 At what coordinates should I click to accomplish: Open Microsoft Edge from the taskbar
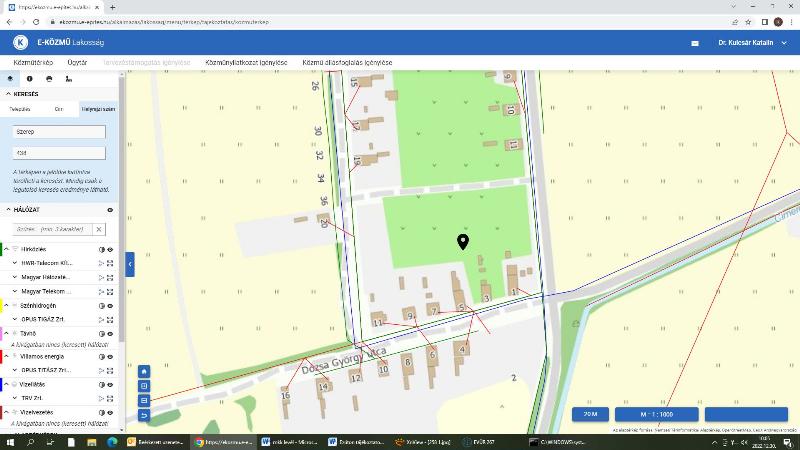point(112,442)
